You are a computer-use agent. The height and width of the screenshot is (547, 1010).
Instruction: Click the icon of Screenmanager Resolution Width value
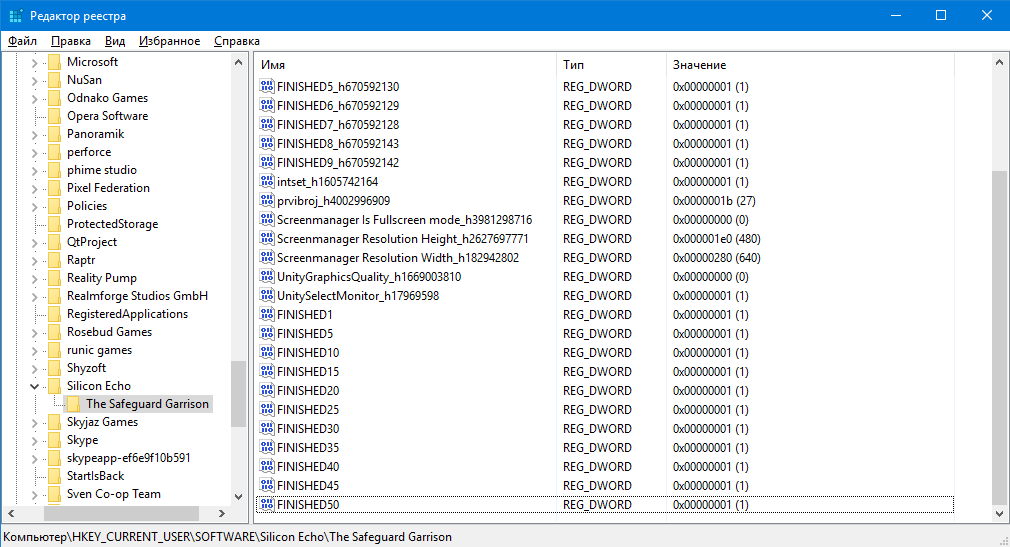point(267,256)
